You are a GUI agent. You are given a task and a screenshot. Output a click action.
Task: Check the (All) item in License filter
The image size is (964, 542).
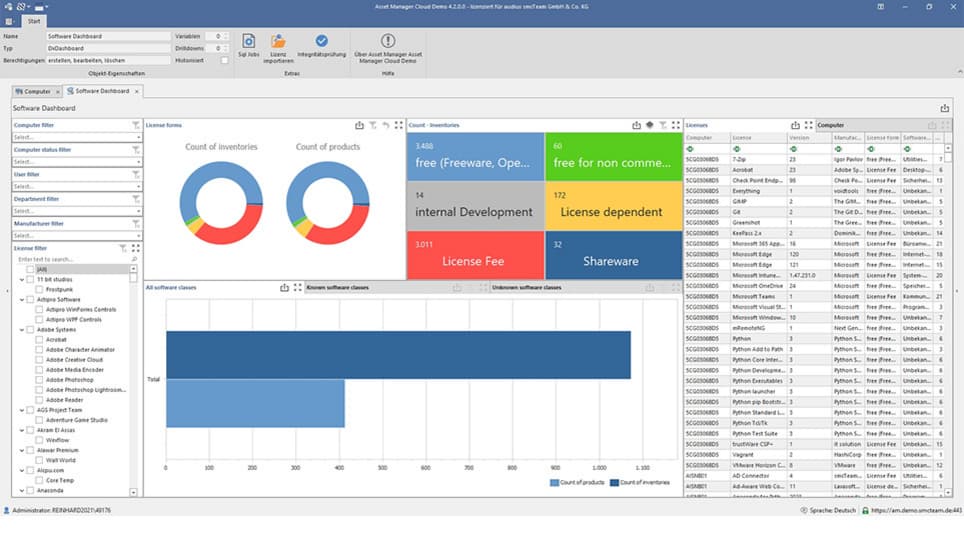tap(30, 269)
